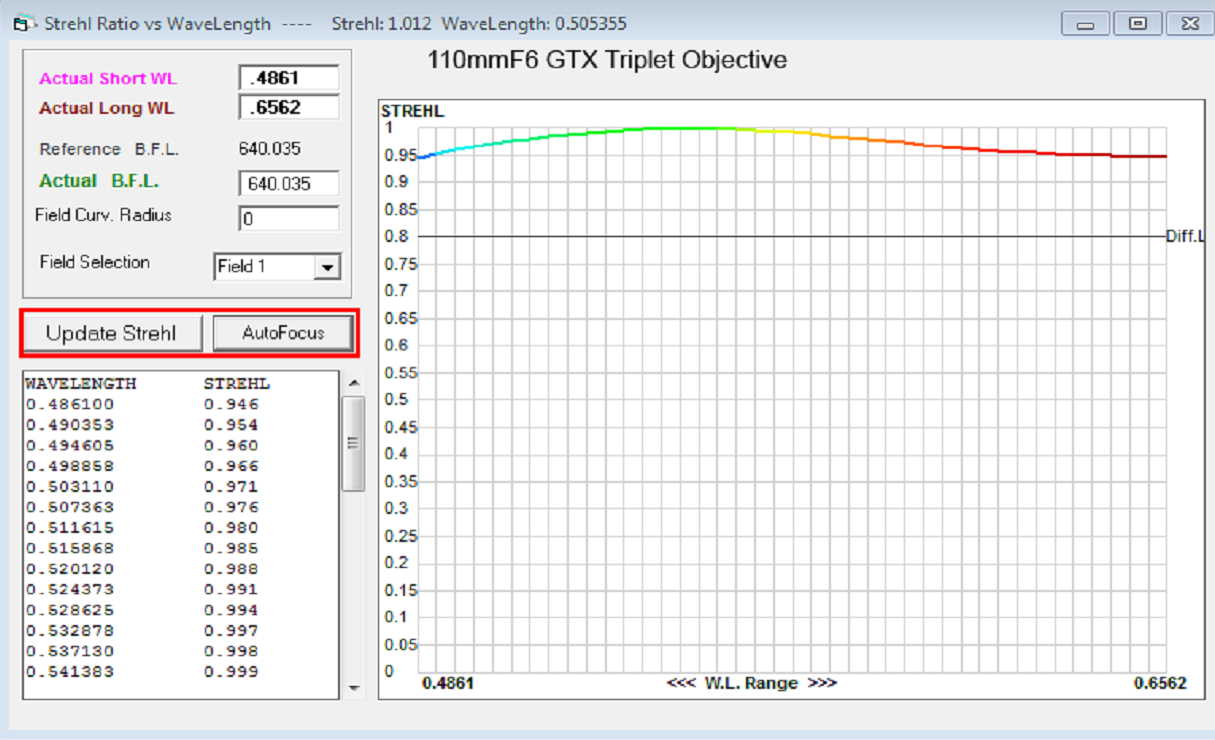This screenshot has height=740, width=1215.
Task: Click the Field Curv. Radius input
Action: [x=289, y=218]
